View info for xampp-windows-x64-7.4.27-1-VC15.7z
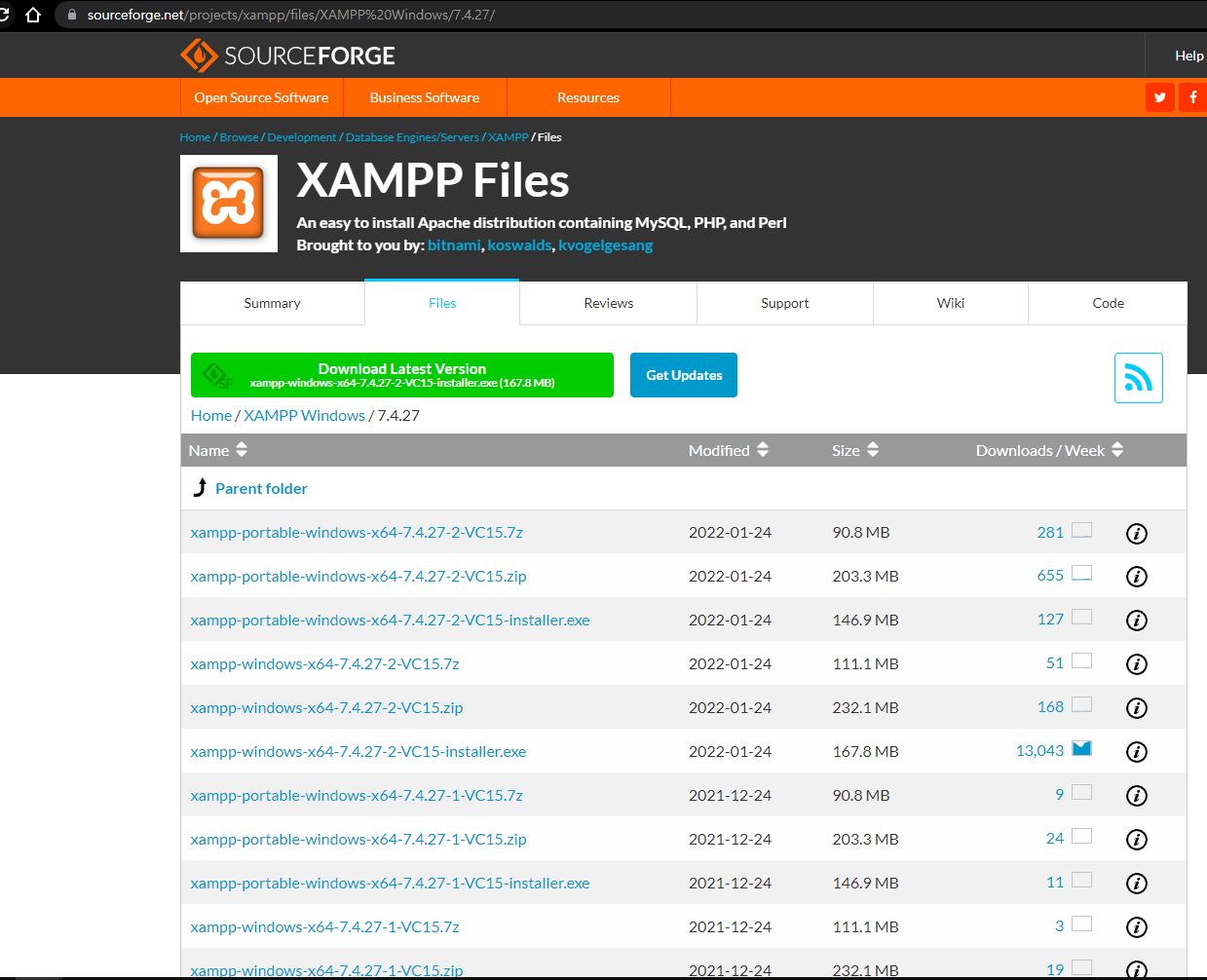The height and width of the screenshot is (980, 1207). point(1136,926)
